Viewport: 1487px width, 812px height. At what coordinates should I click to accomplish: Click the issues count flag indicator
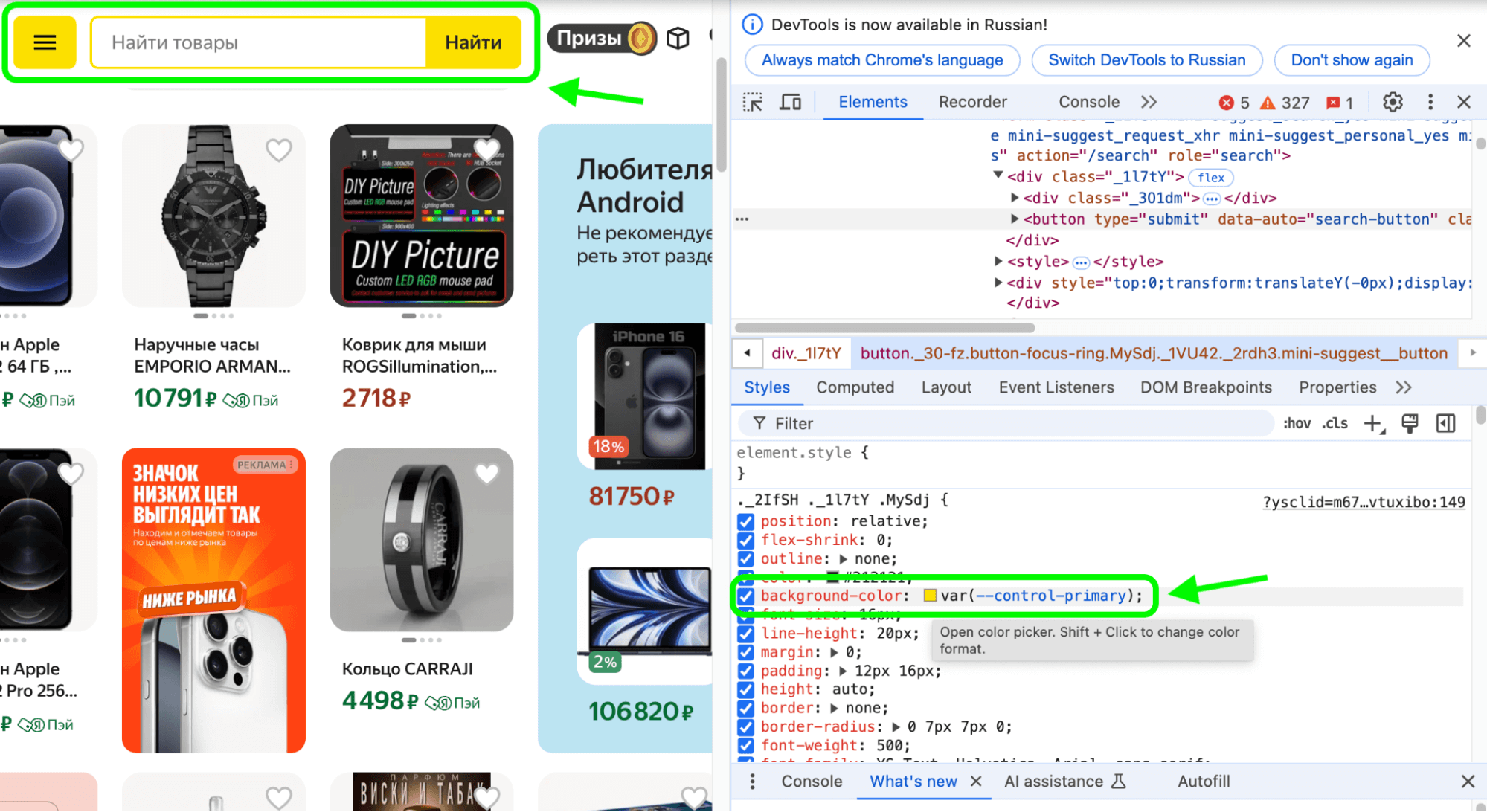[1340, 103]
